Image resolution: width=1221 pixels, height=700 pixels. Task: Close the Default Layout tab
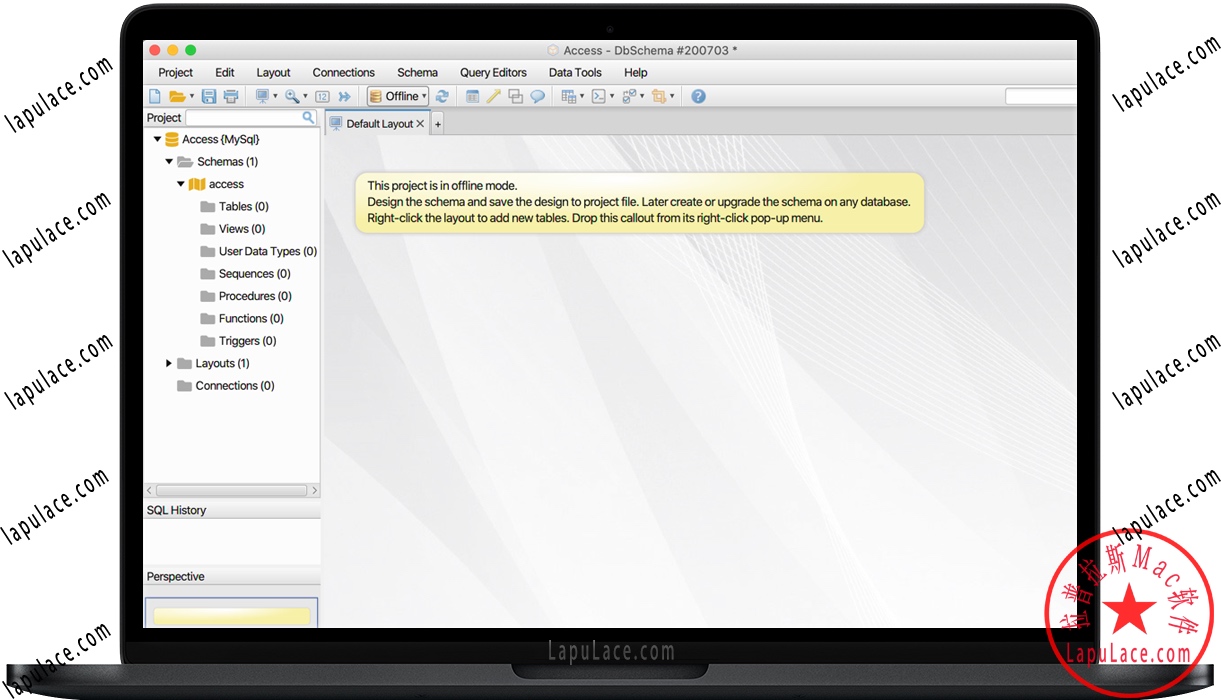421,124
